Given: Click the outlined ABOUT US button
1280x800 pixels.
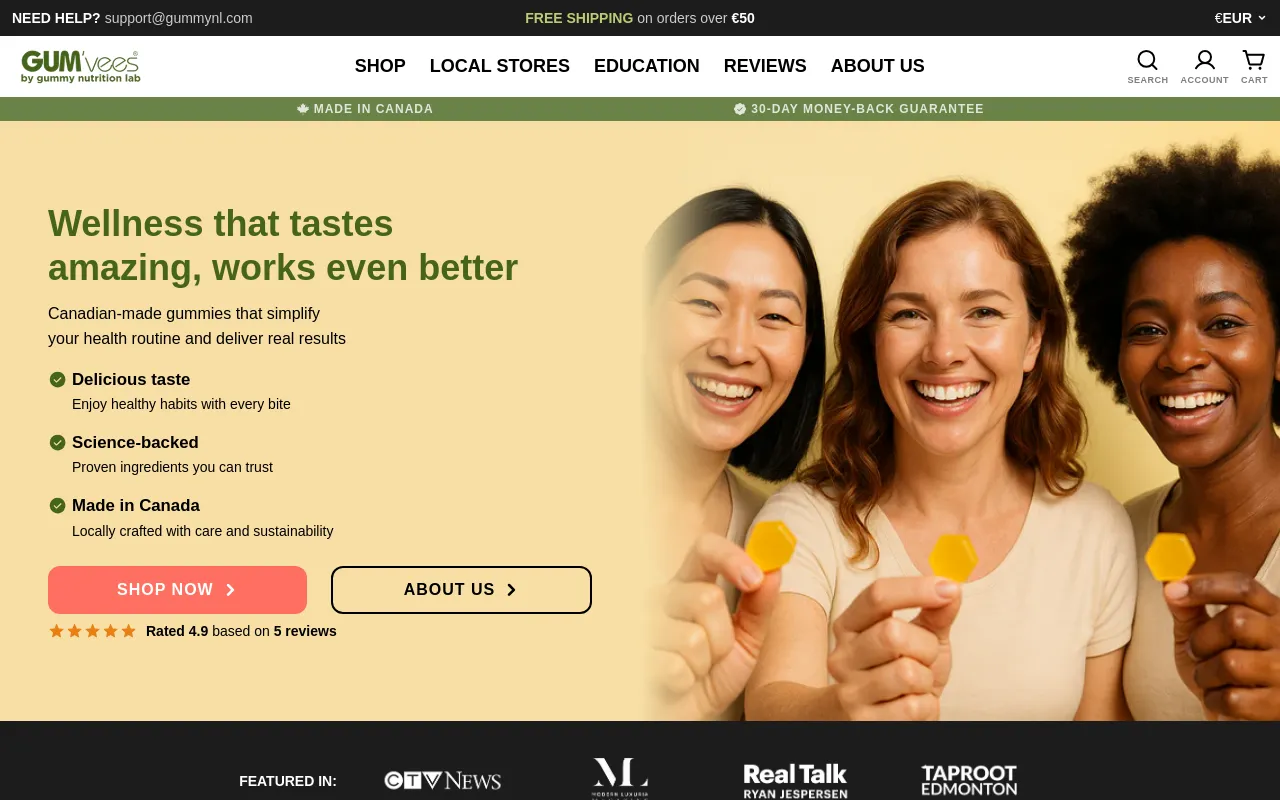Looking at the screenshot, I should (x=461, y=590).
